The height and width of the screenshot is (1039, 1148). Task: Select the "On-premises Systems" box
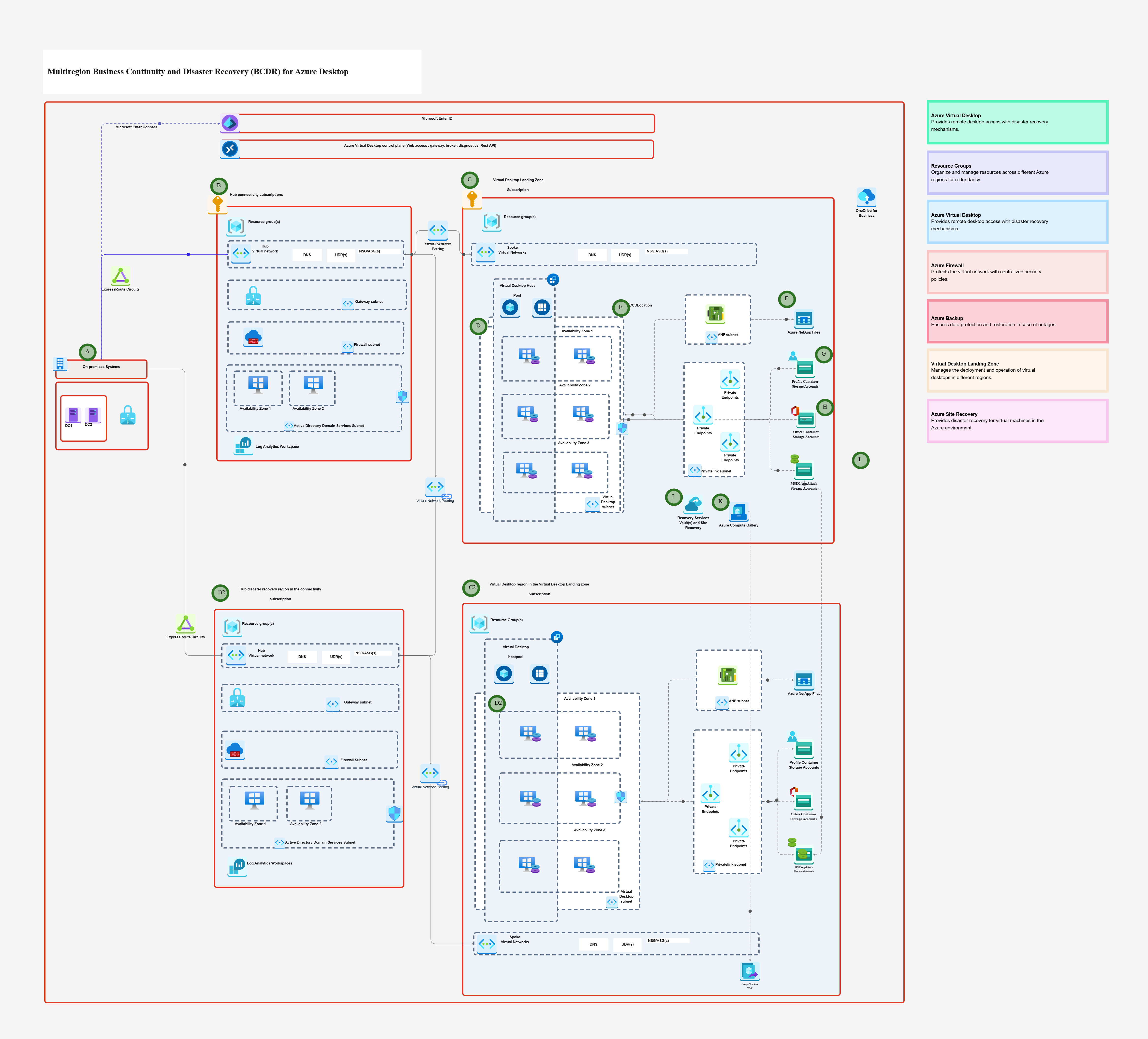click(101, 369)
